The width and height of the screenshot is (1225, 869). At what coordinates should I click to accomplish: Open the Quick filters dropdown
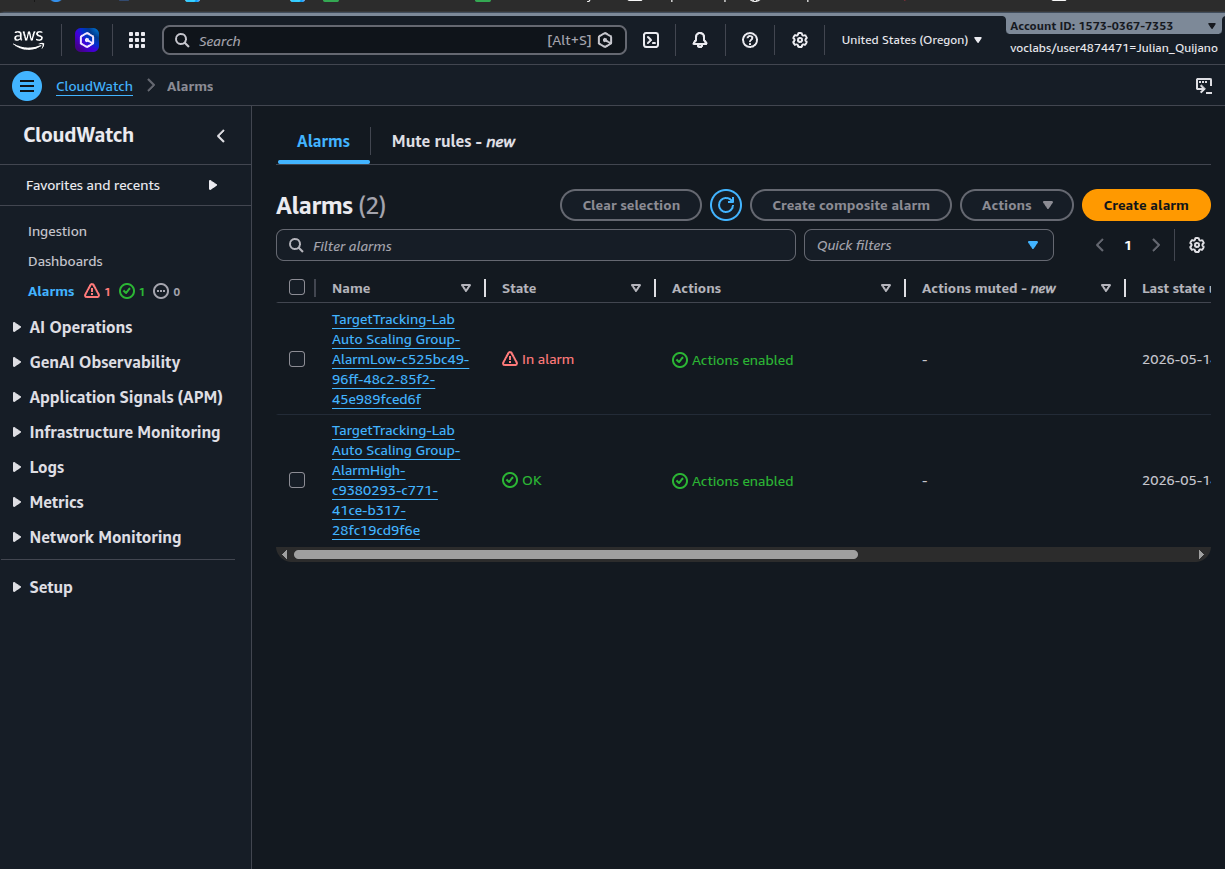(929, 245)
